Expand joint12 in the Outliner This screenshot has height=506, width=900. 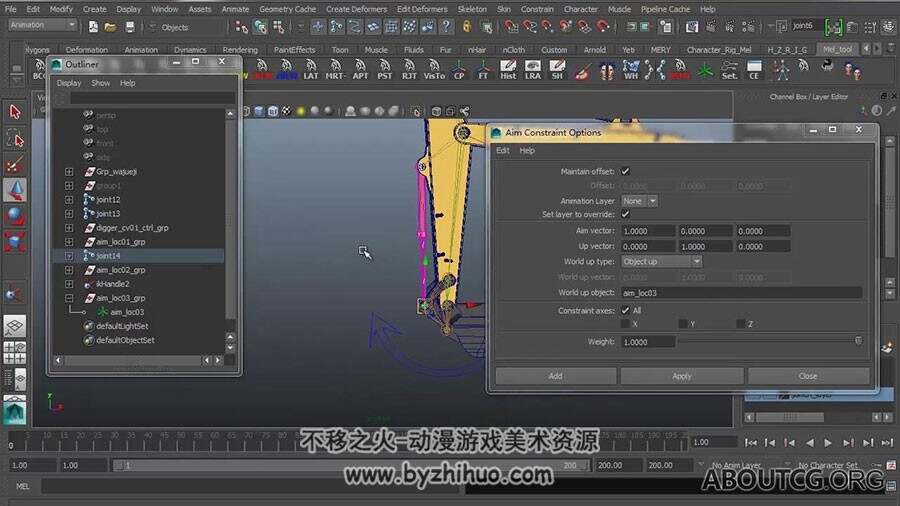(69, 200)
